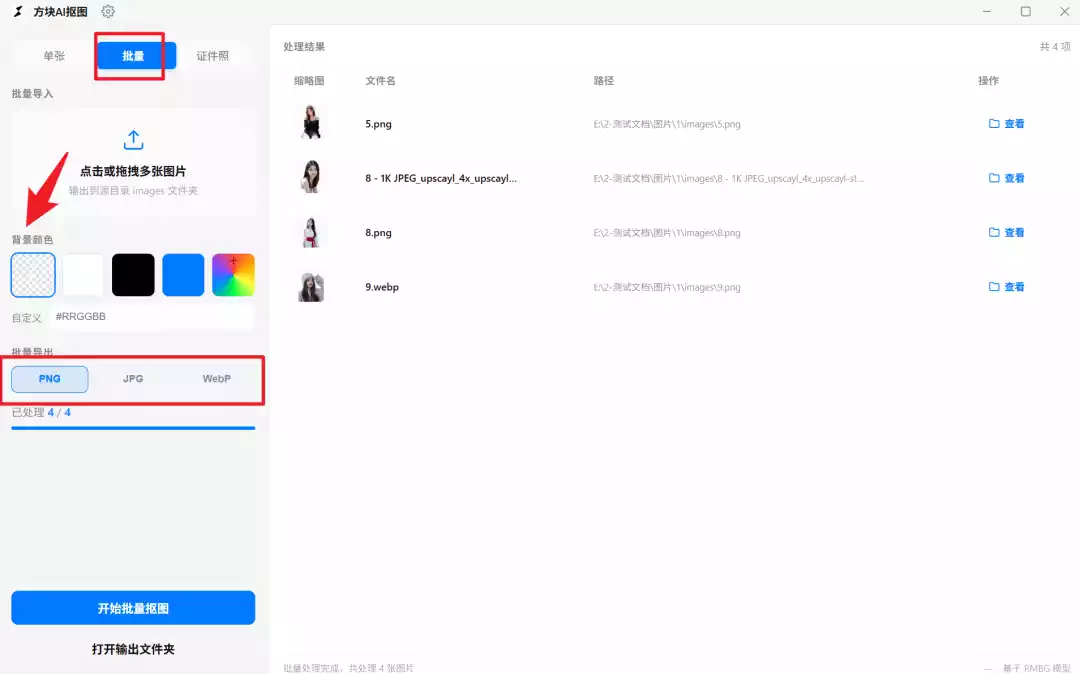Click the 已处理 4 / 4 progress text
This screenshot has height=674, width=1080.
click(41, 412)
